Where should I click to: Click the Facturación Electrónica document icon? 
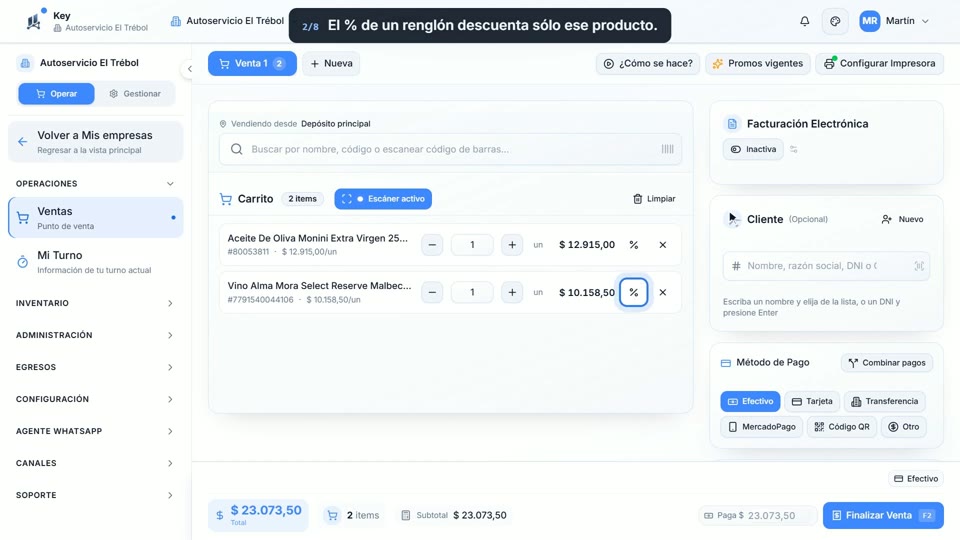(732, 124)
